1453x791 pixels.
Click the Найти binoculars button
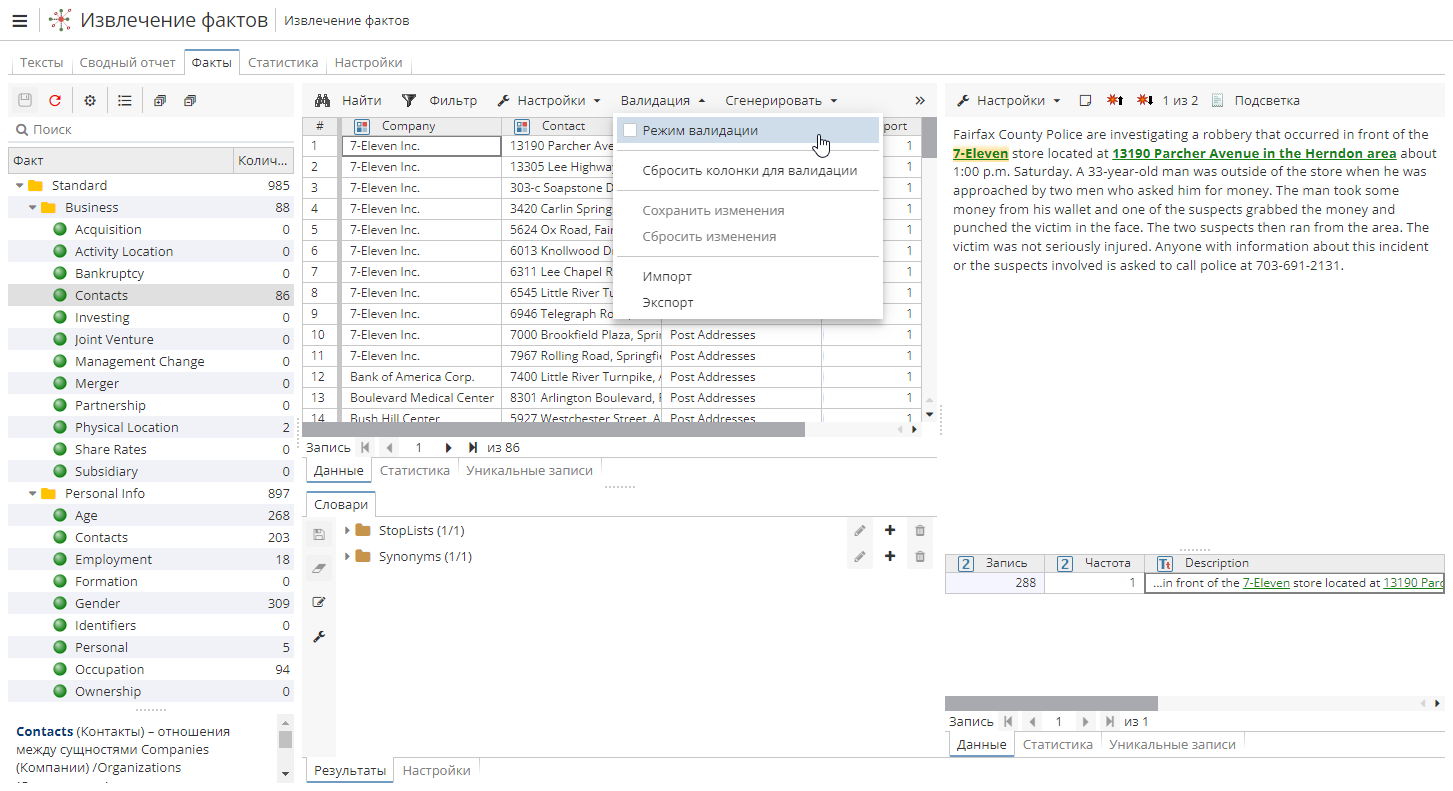click(348, 101)
